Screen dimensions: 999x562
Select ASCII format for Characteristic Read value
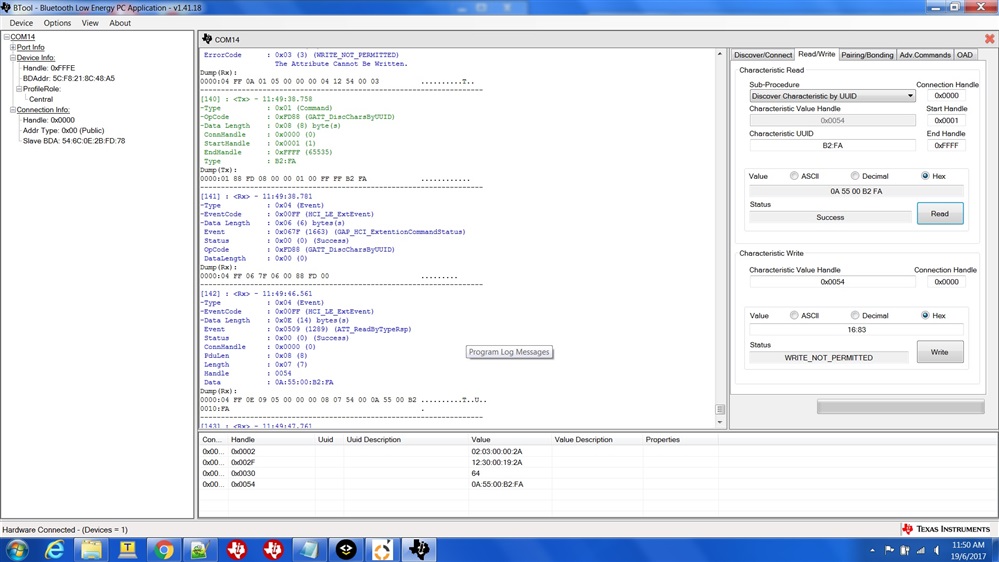point(794,176)
